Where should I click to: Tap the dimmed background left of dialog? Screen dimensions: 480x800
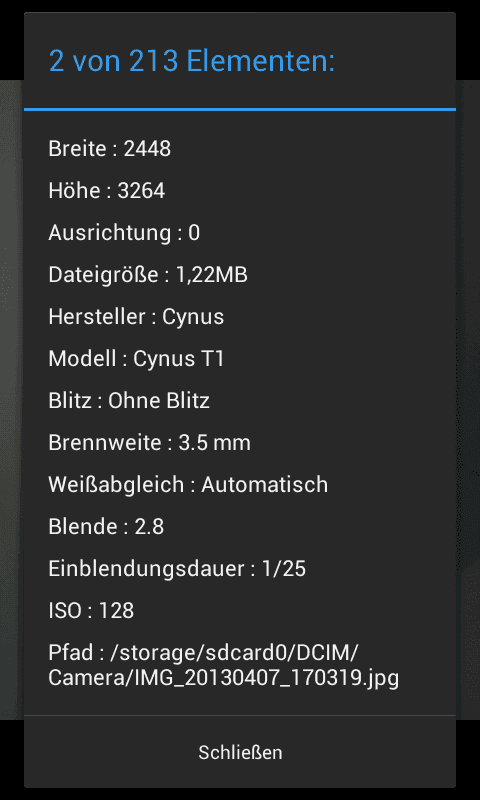(x=12, y=398)
